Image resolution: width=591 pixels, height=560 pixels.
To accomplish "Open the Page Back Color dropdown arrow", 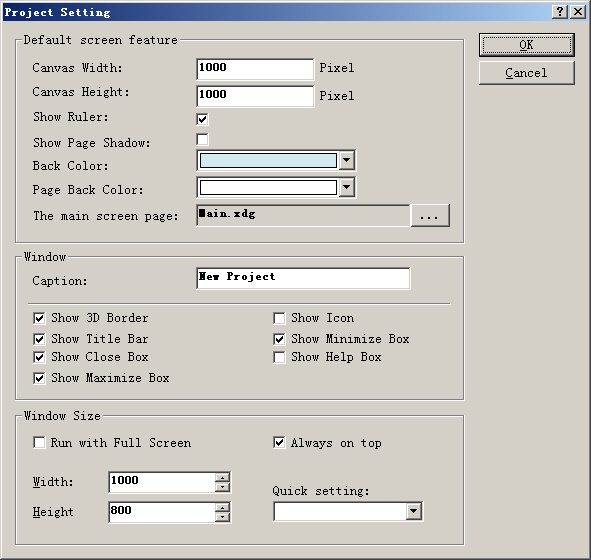I will [x=347, y=187].
